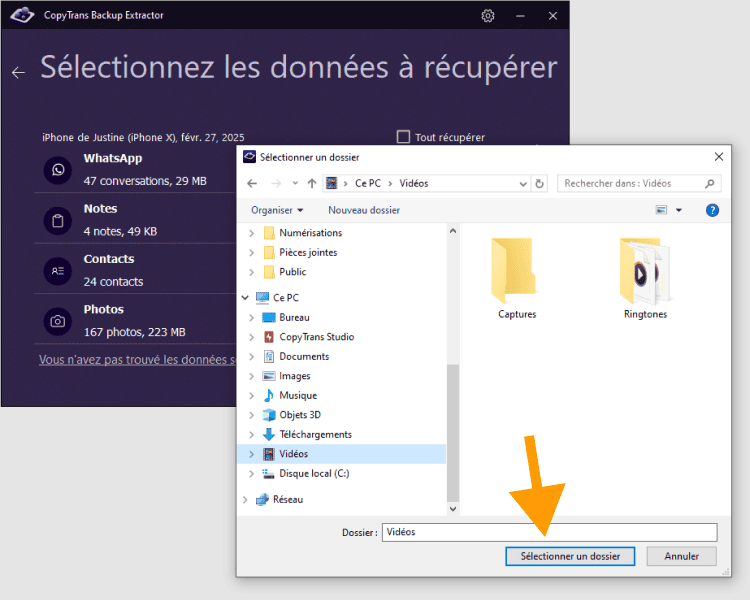Expand the Bureau tree node
The image size is (750, 600).
252,317
